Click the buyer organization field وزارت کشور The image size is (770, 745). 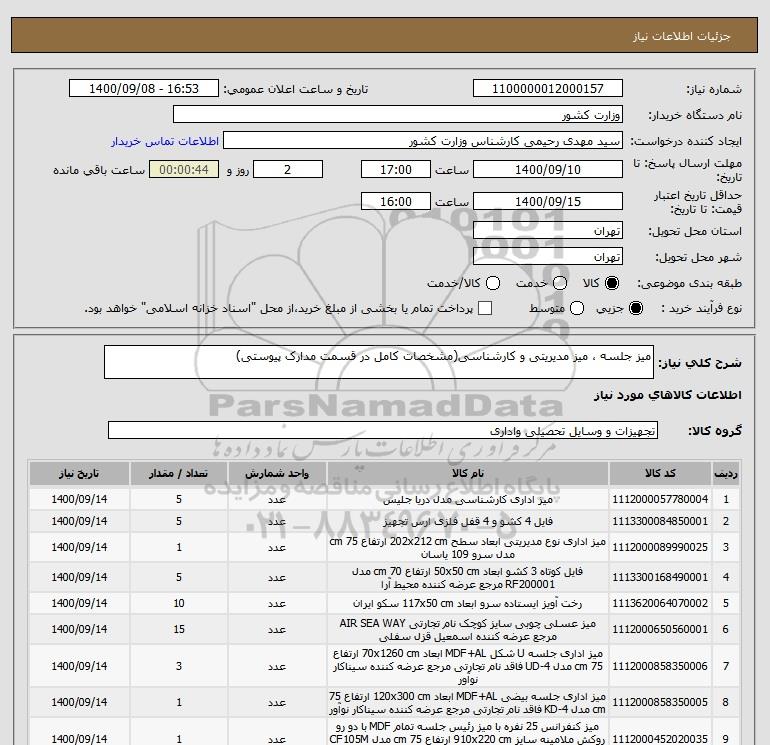tap(398, 115)
